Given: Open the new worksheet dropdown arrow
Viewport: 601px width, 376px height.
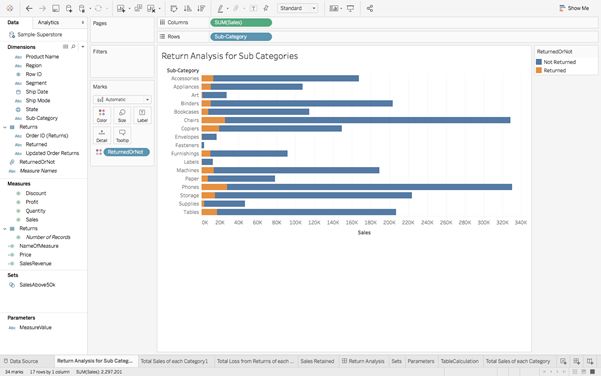Looking at the screenshot, I should tap(129, 8).
